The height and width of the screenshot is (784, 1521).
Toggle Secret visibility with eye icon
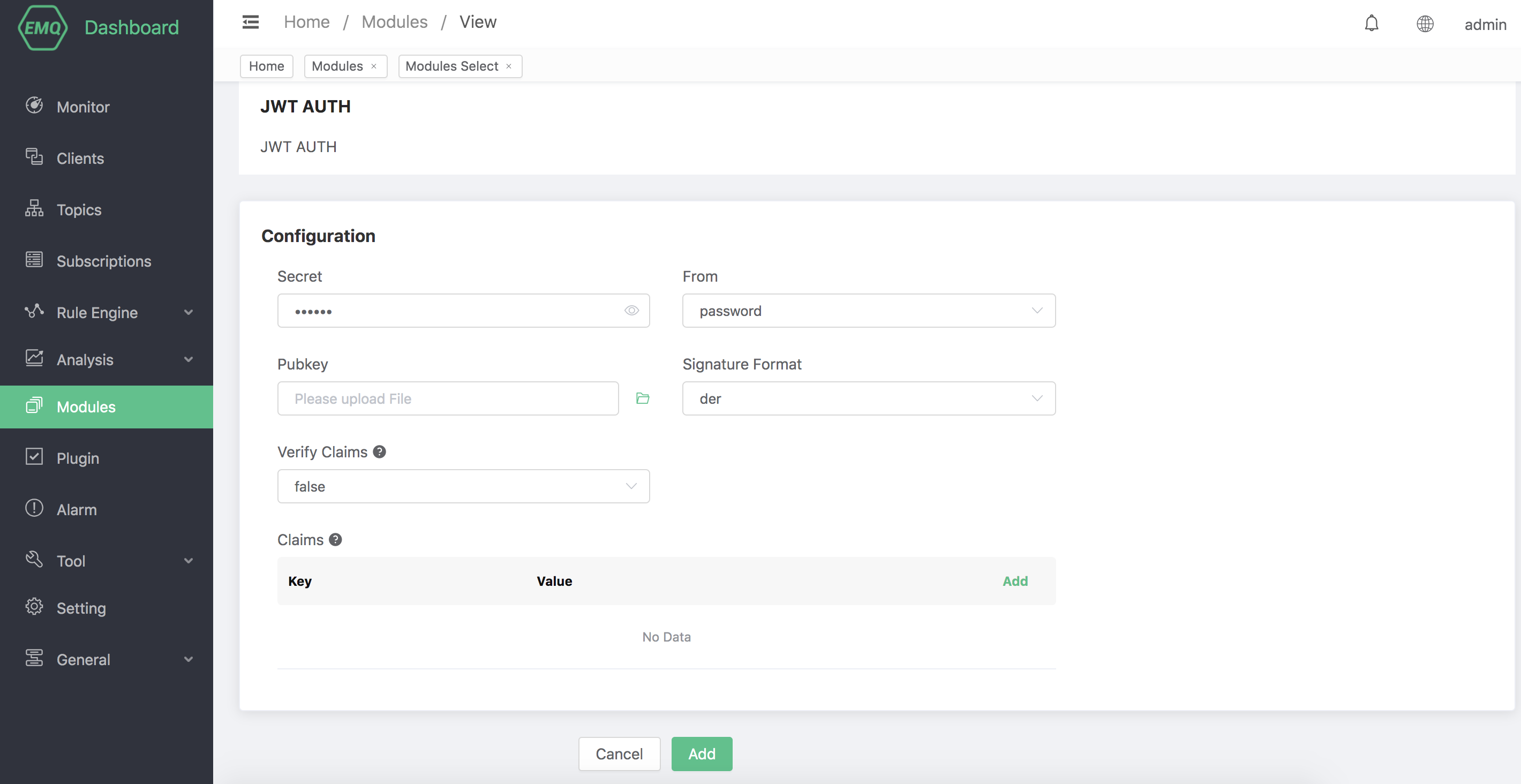click(x=631, y=311)
